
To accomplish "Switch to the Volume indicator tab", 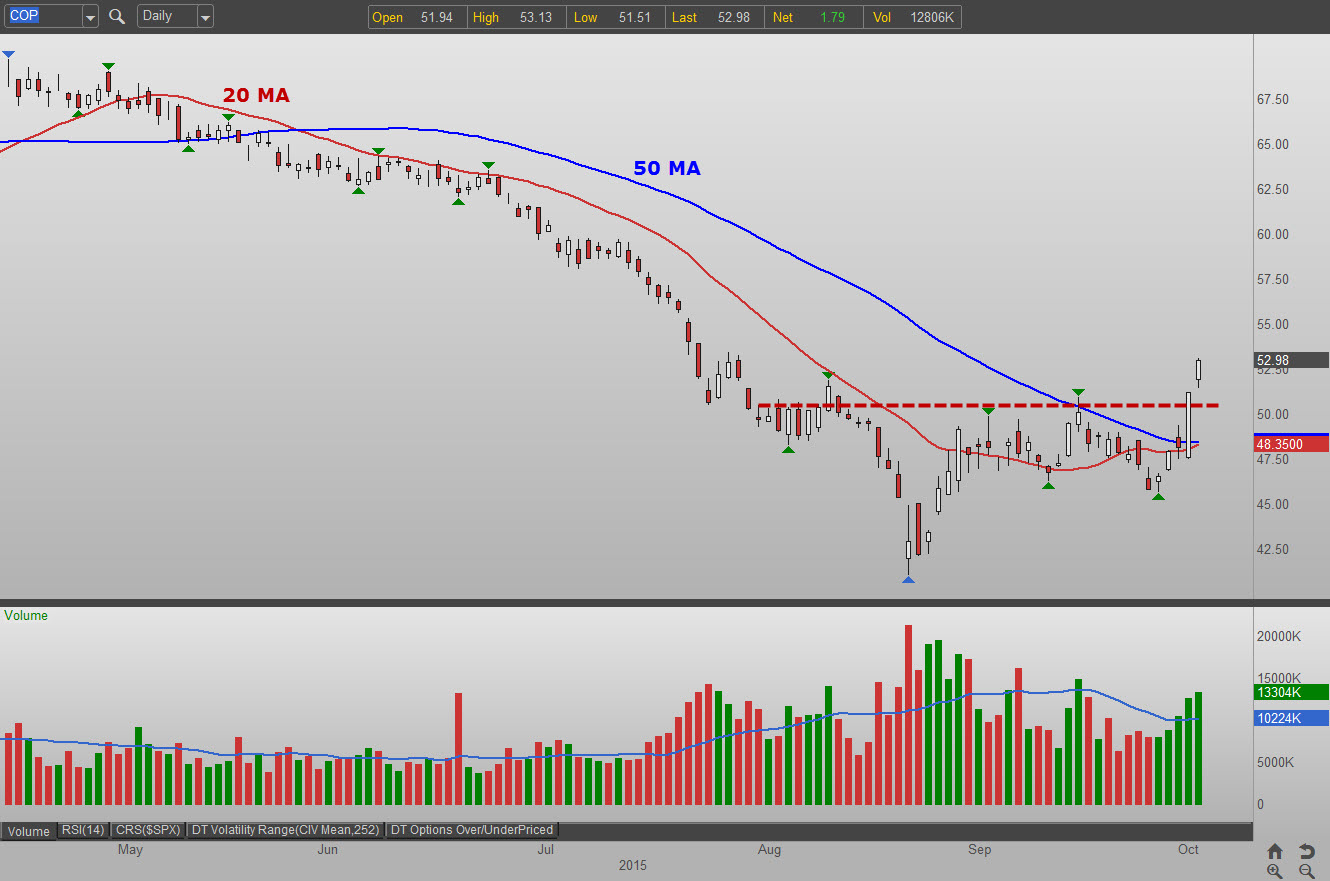I will tap(29, 831).
